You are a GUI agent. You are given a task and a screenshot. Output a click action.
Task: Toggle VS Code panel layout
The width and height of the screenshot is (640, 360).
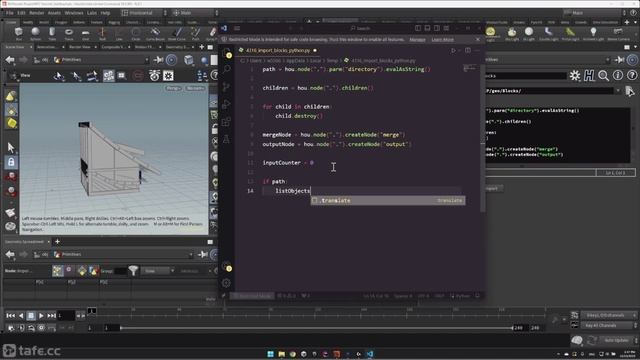pyautogui.click(x=427, y=28)
